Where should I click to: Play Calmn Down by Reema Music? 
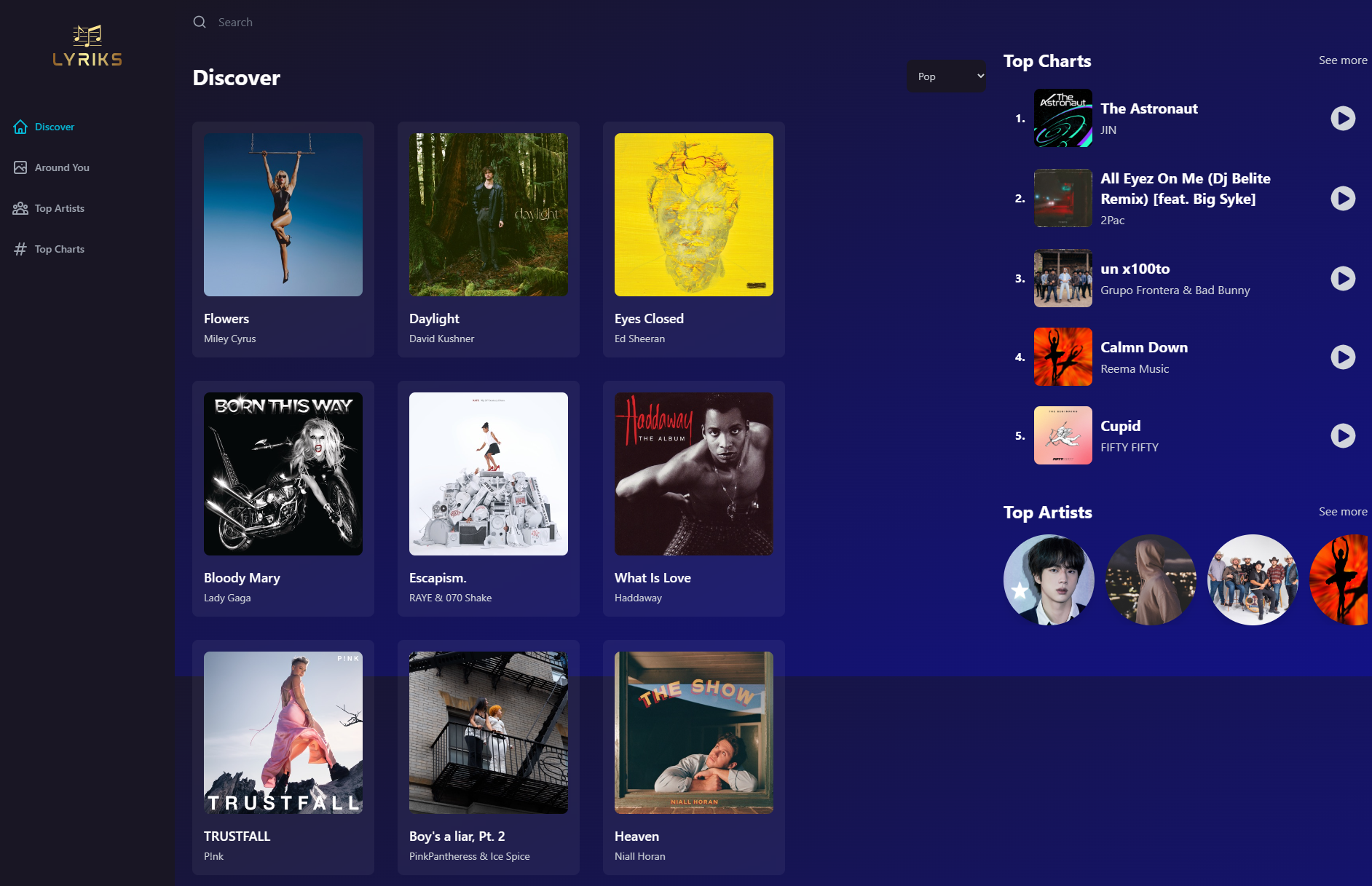(1343, 357)
